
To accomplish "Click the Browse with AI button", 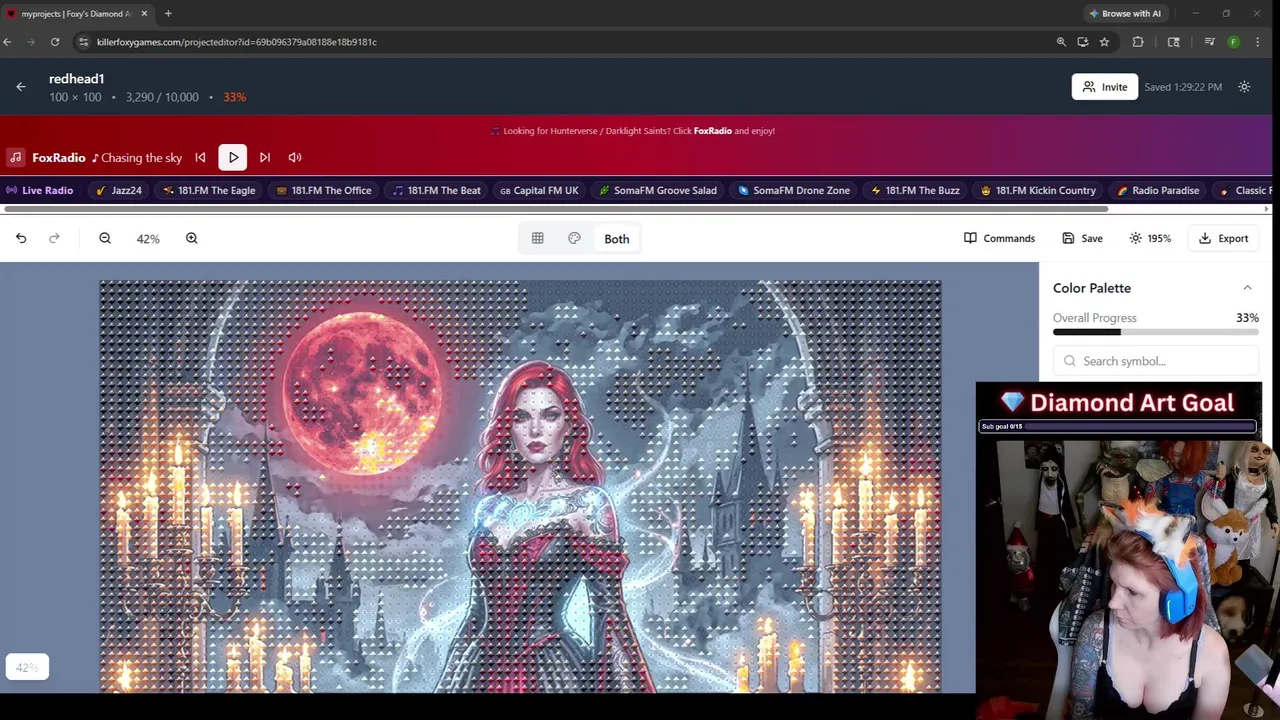I will coord(1125,13).
